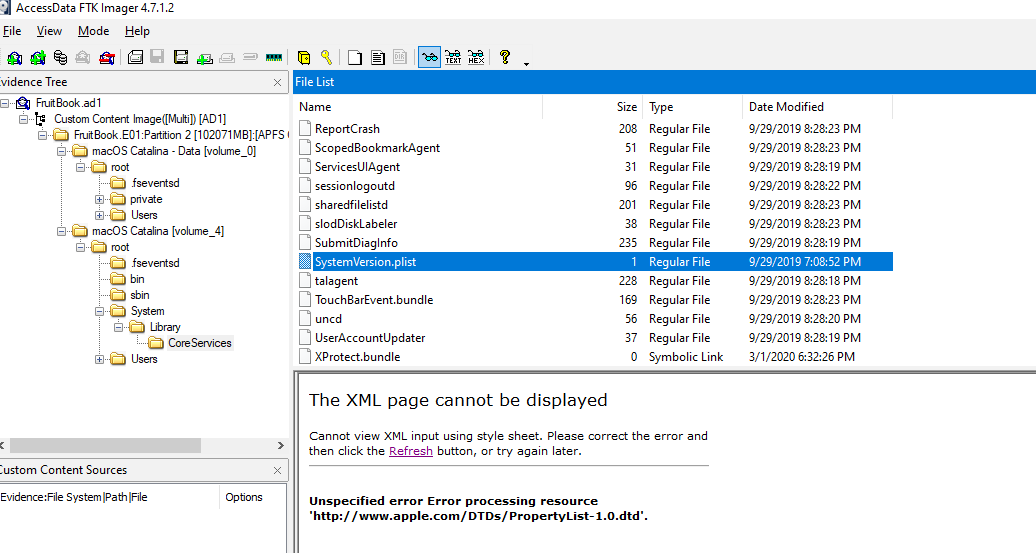Collapse the macOS Catalina [volume_4] node
The image size is (1036, 553).
61,231
